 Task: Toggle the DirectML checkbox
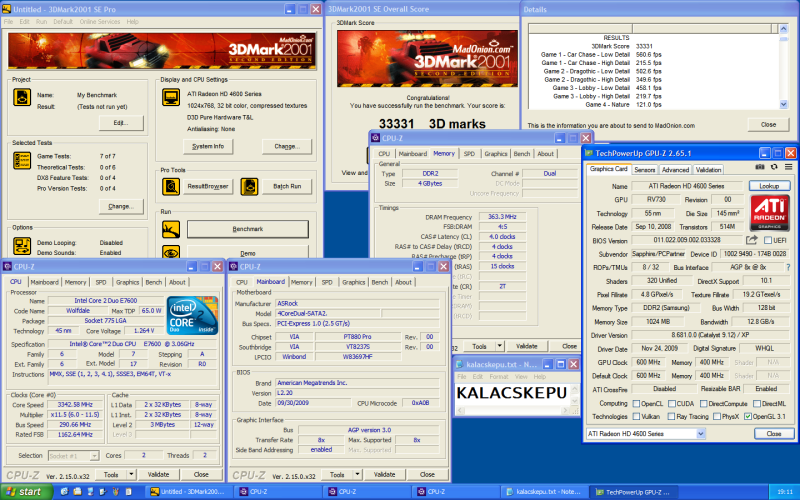coord(757,404)
